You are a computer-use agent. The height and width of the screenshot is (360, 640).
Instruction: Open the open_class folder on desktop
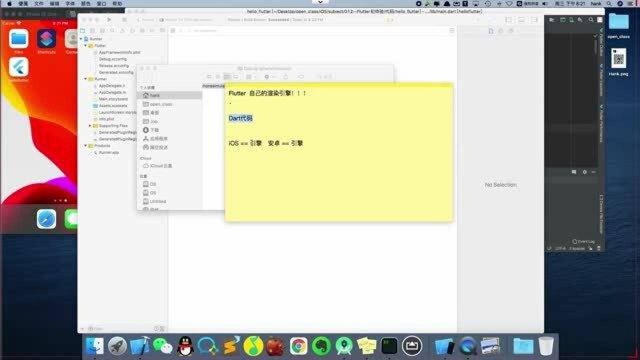(618, 25)
